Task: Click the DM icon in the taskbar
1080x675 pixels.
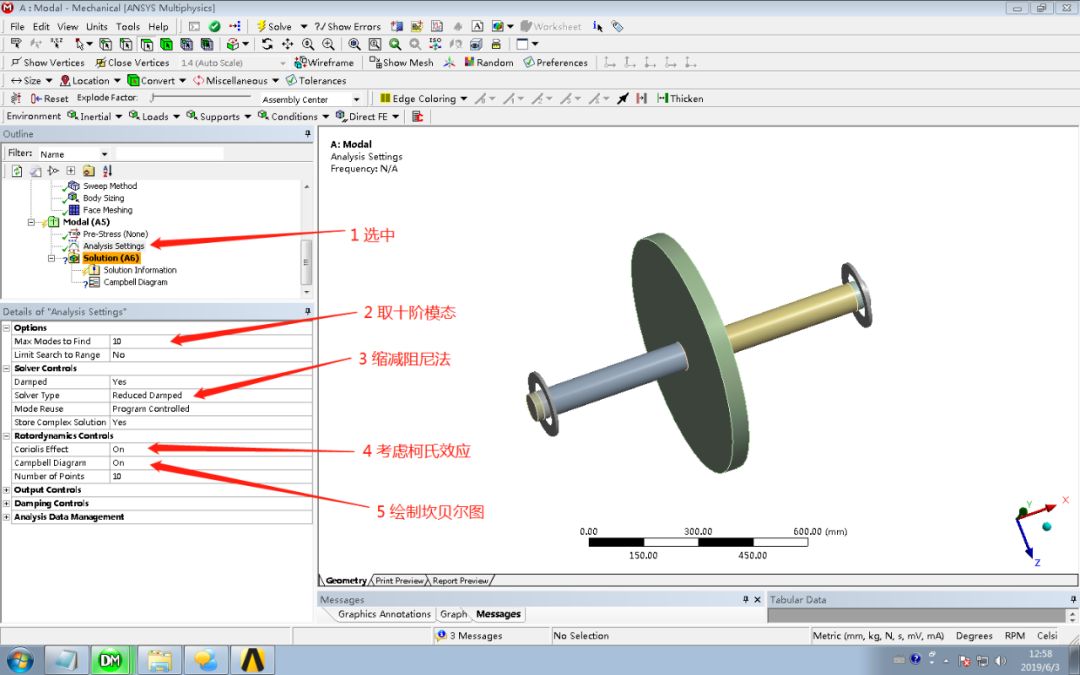Action: (x=111, y=660)
